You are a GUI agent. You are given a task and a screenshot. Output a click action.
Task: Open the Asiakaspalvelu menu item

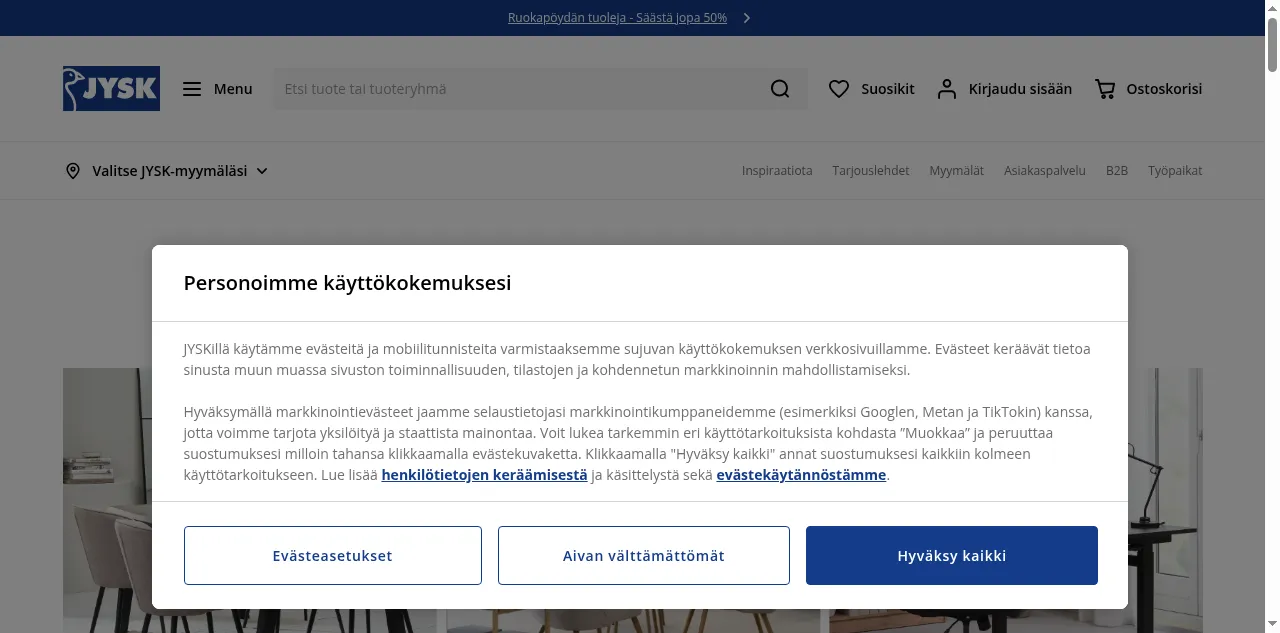pyautogui.click(x=1045, y=171)
